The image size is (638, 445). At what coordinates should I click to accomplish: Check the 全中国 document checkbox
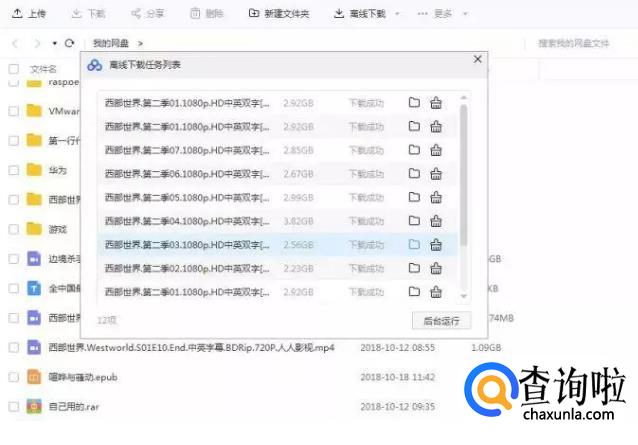(14, 288)
